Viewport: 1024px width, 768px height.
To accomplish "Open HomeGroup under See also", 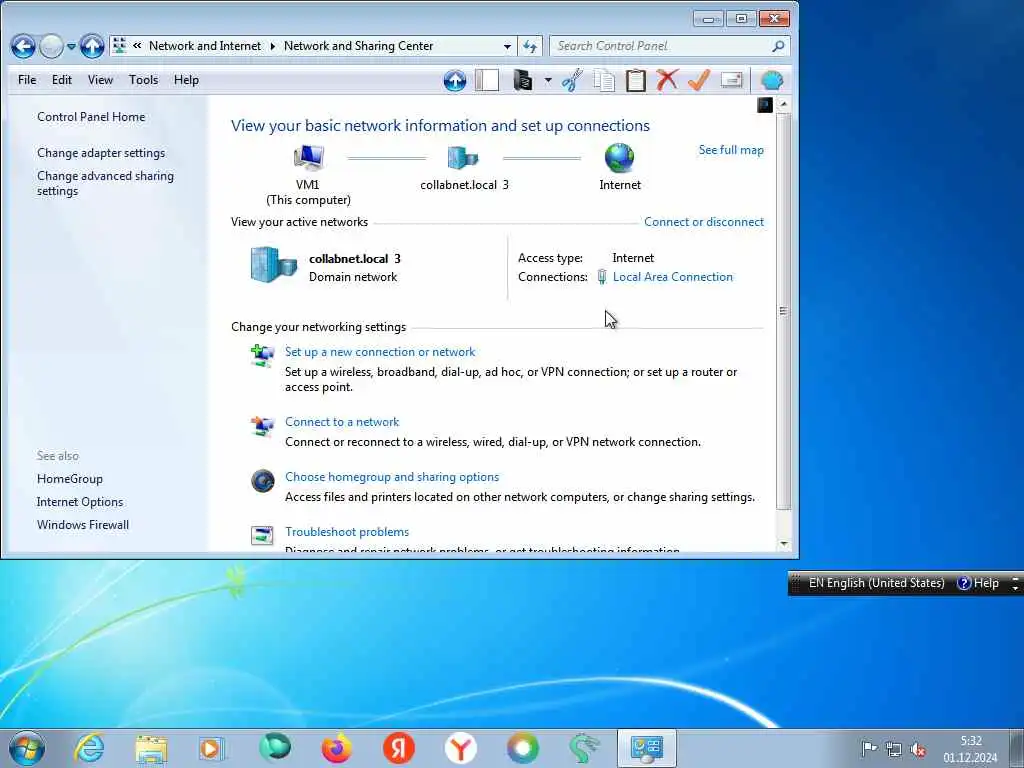I will coord(69,479).
